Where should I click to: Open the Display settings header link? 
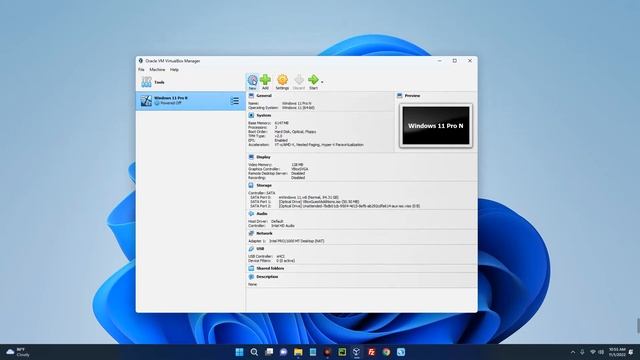click(x=263, y=157)
